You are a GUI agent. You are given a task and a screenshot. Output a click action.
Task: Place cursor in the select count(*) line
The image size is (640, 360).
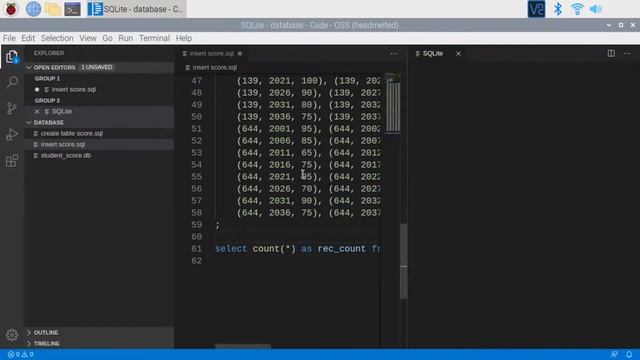(x=297, y=249)
